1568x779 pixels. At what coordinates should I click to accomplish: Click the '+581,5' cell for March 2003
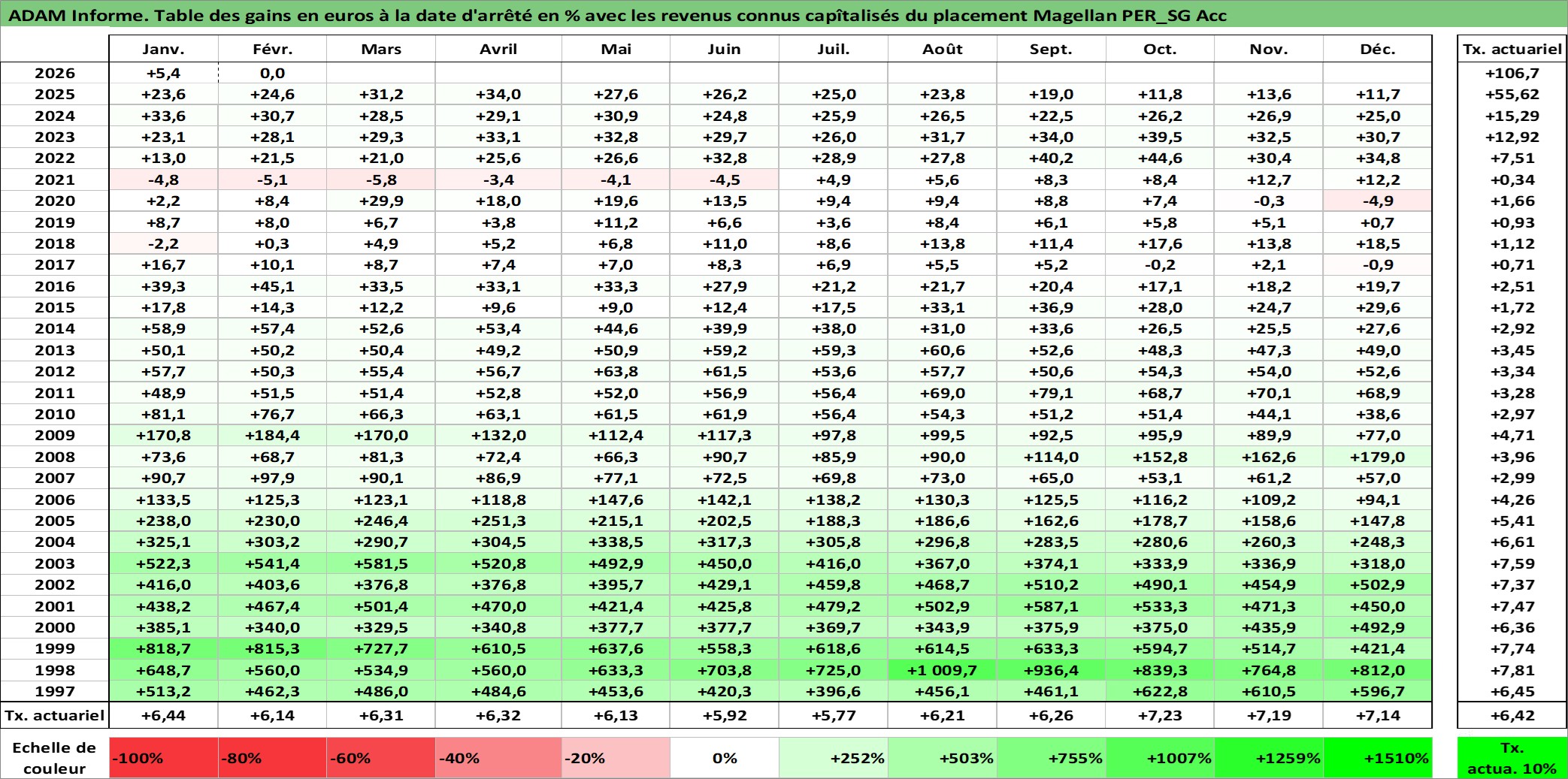[x=381, y=564]
